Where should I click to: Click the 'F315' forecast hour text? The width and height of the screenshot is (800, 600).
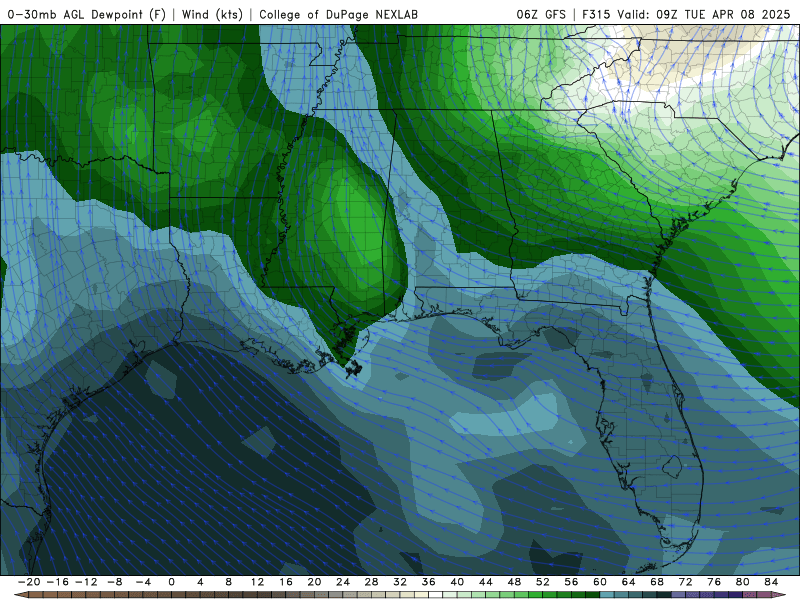point(596,14)
